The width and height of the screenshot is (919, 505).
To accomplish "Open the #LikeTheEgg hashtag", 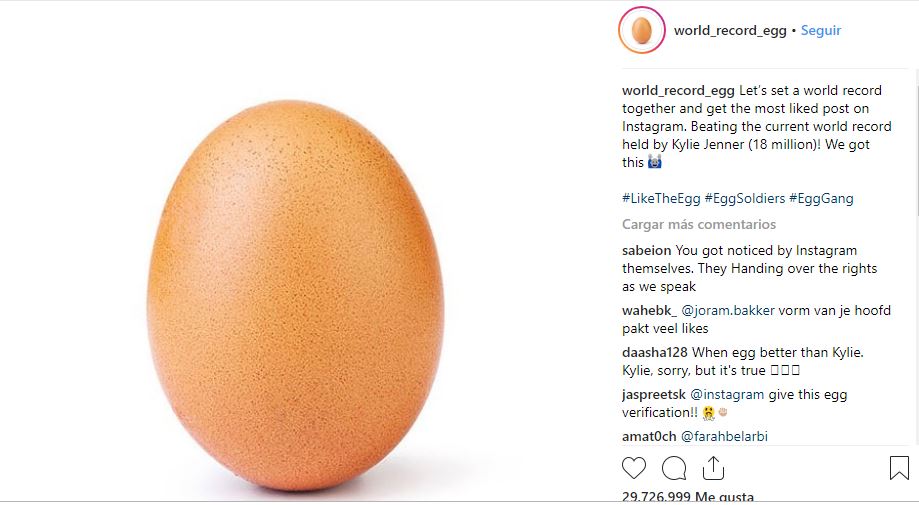I will [x=660, y=198].
